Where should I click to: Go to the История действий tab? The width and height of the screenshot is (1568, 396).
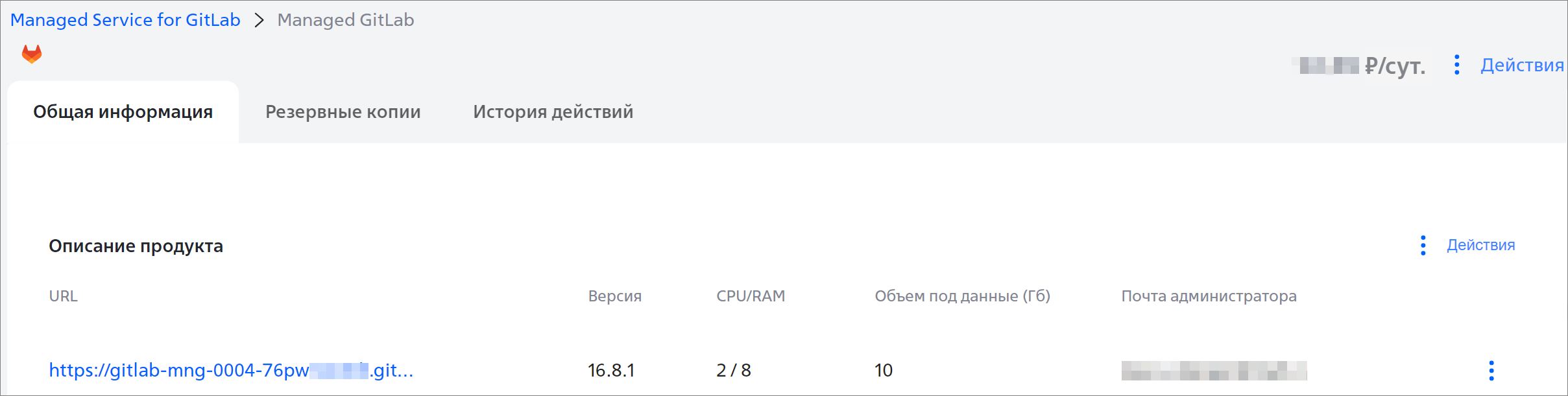(553, 112)
